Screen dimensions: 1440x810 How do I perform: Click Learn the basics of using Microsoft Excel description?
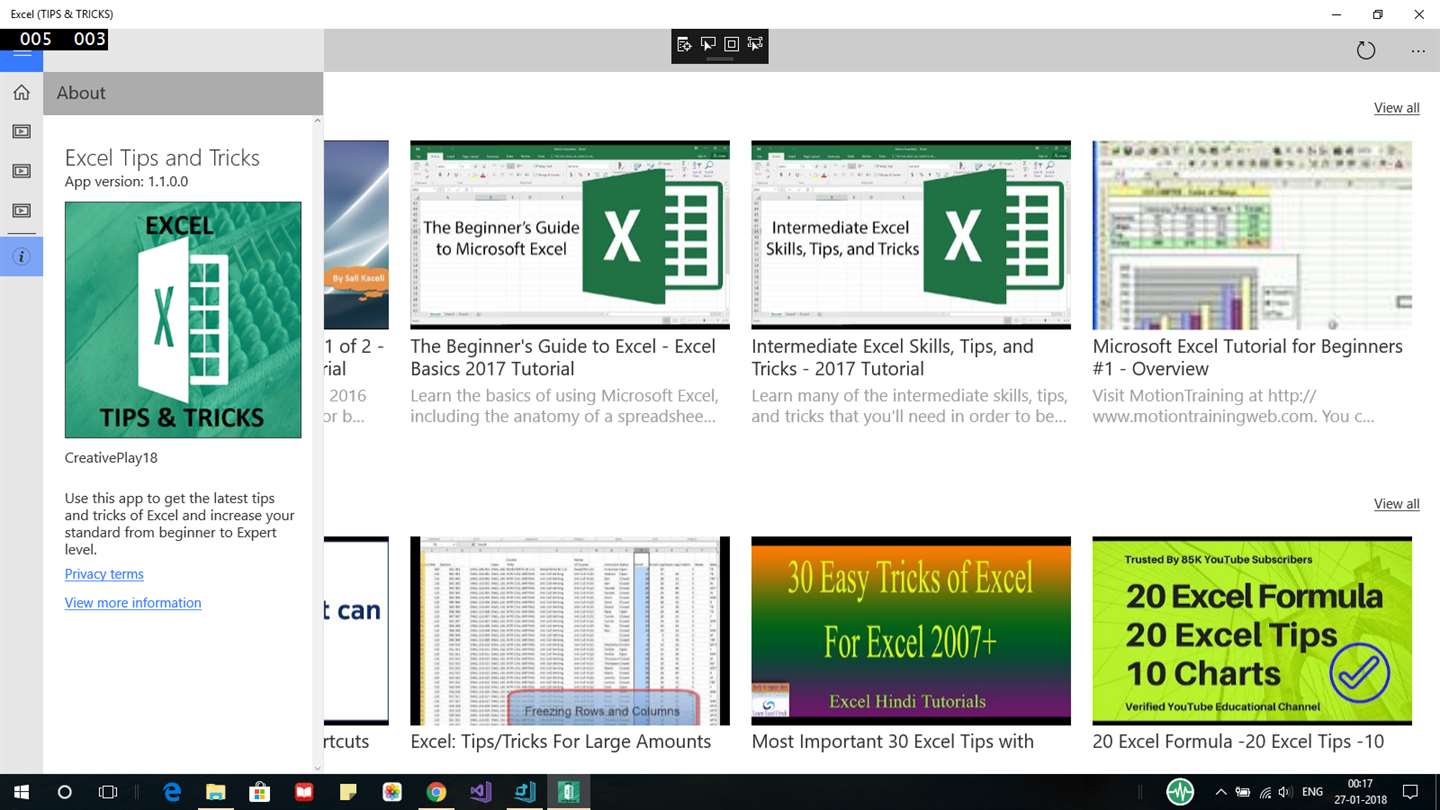(564, 406)
